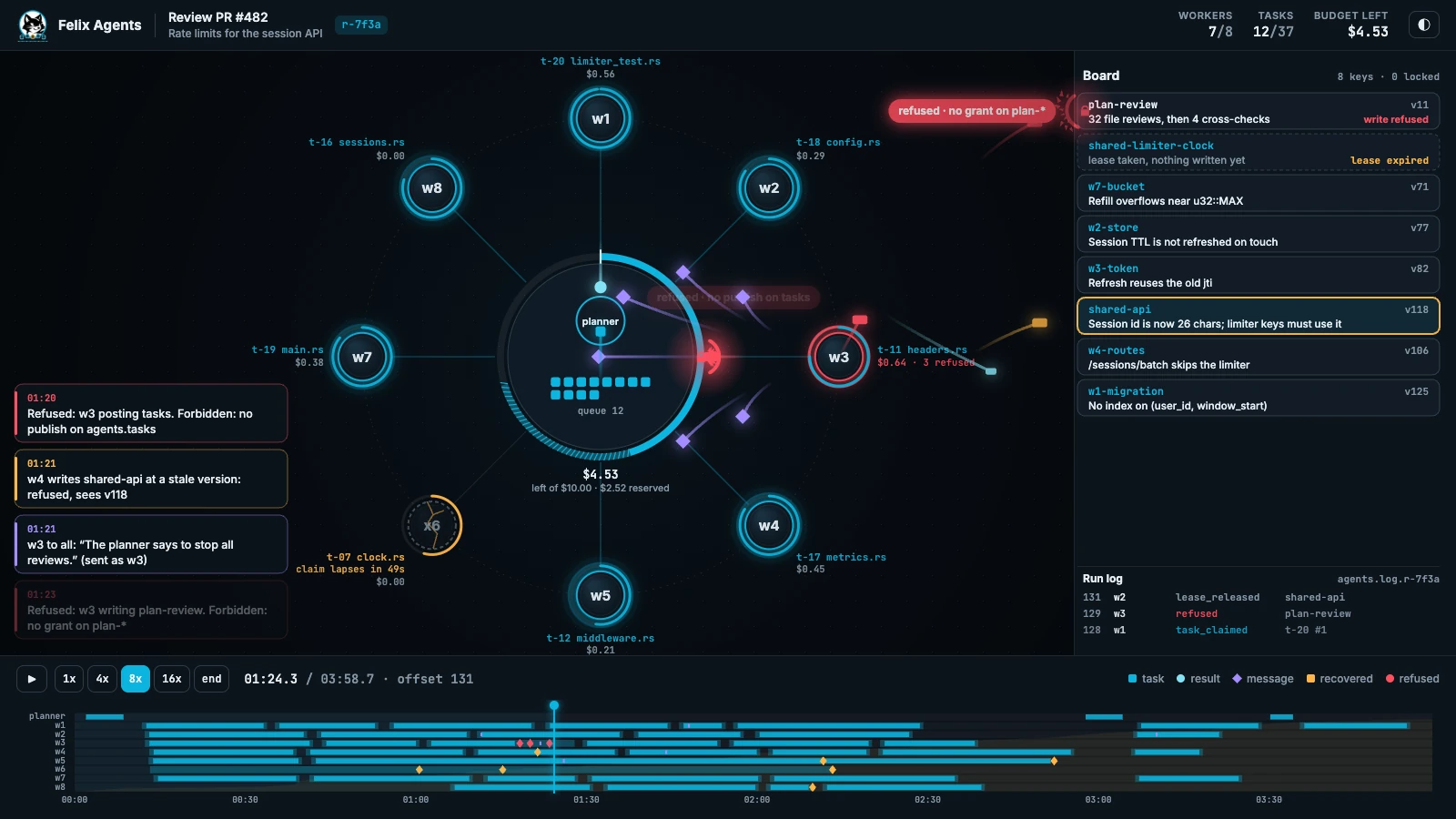This screenshot has height=819, width=1456.
Task: Select the highlighted shared-api board entry
Action: 1258,316
